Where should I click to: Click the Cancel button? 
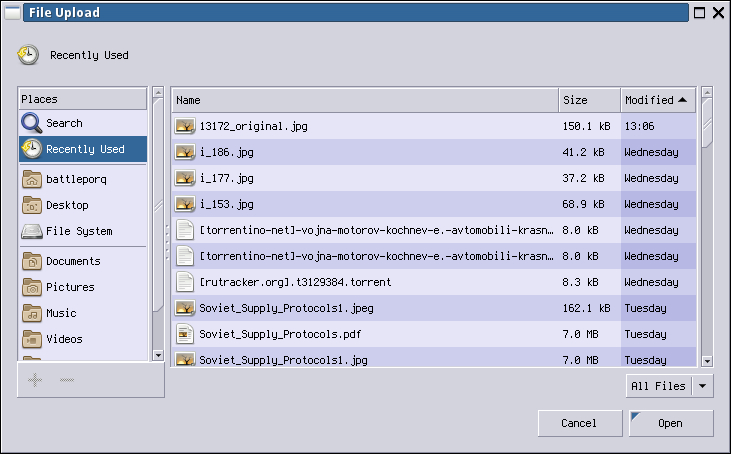[580, 423]
